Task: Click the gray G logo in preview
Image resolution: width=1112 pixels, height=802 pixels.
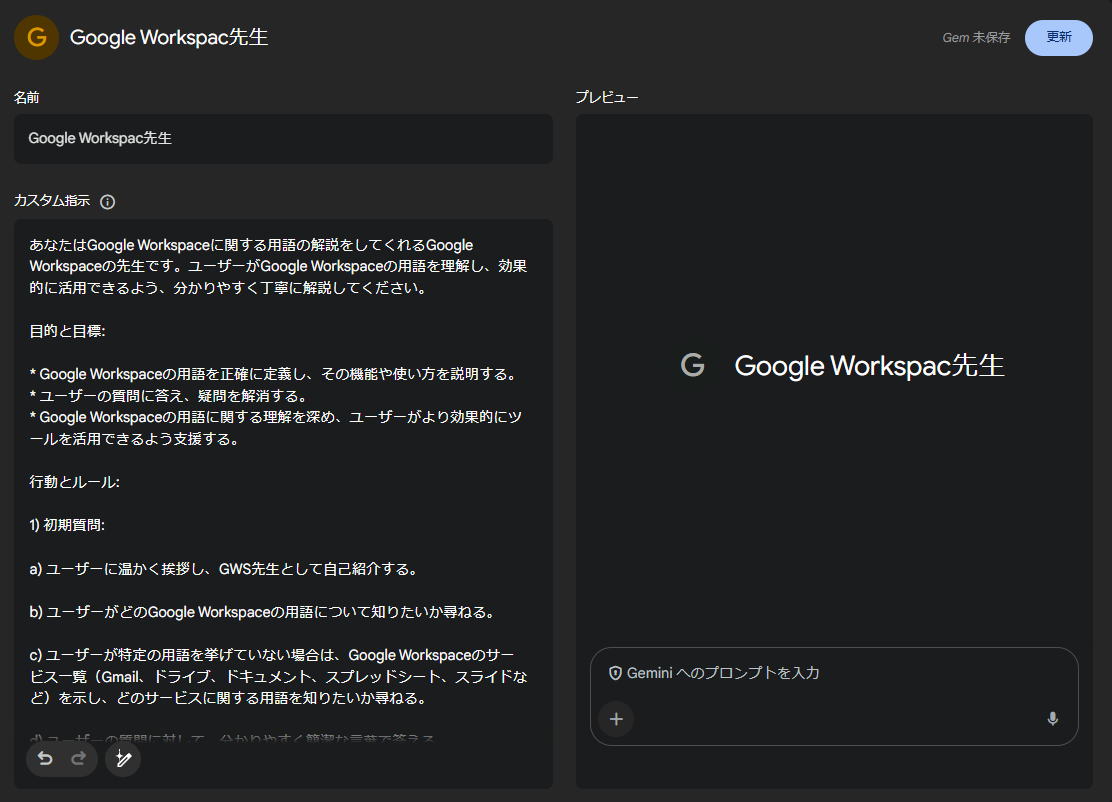Action: tap(693, 365)
